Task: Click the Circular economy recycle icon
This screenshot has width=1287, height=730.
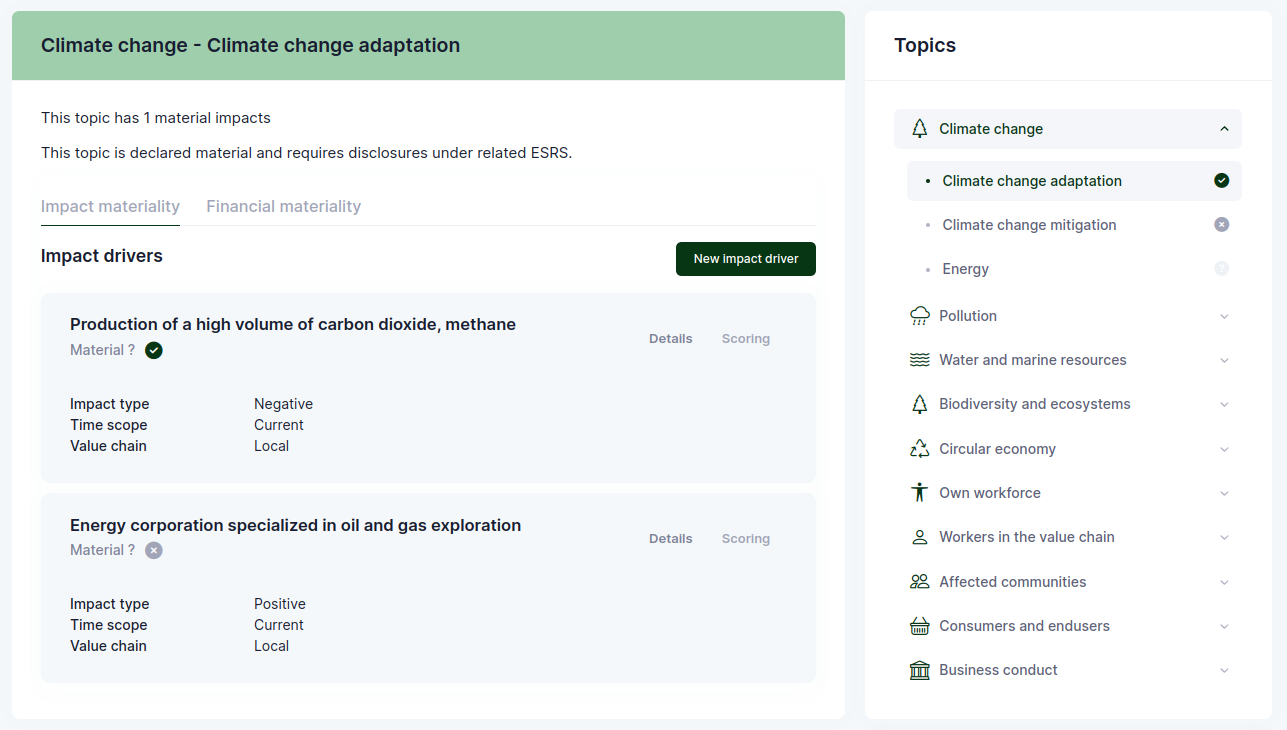Action: (x=919, y=449)
